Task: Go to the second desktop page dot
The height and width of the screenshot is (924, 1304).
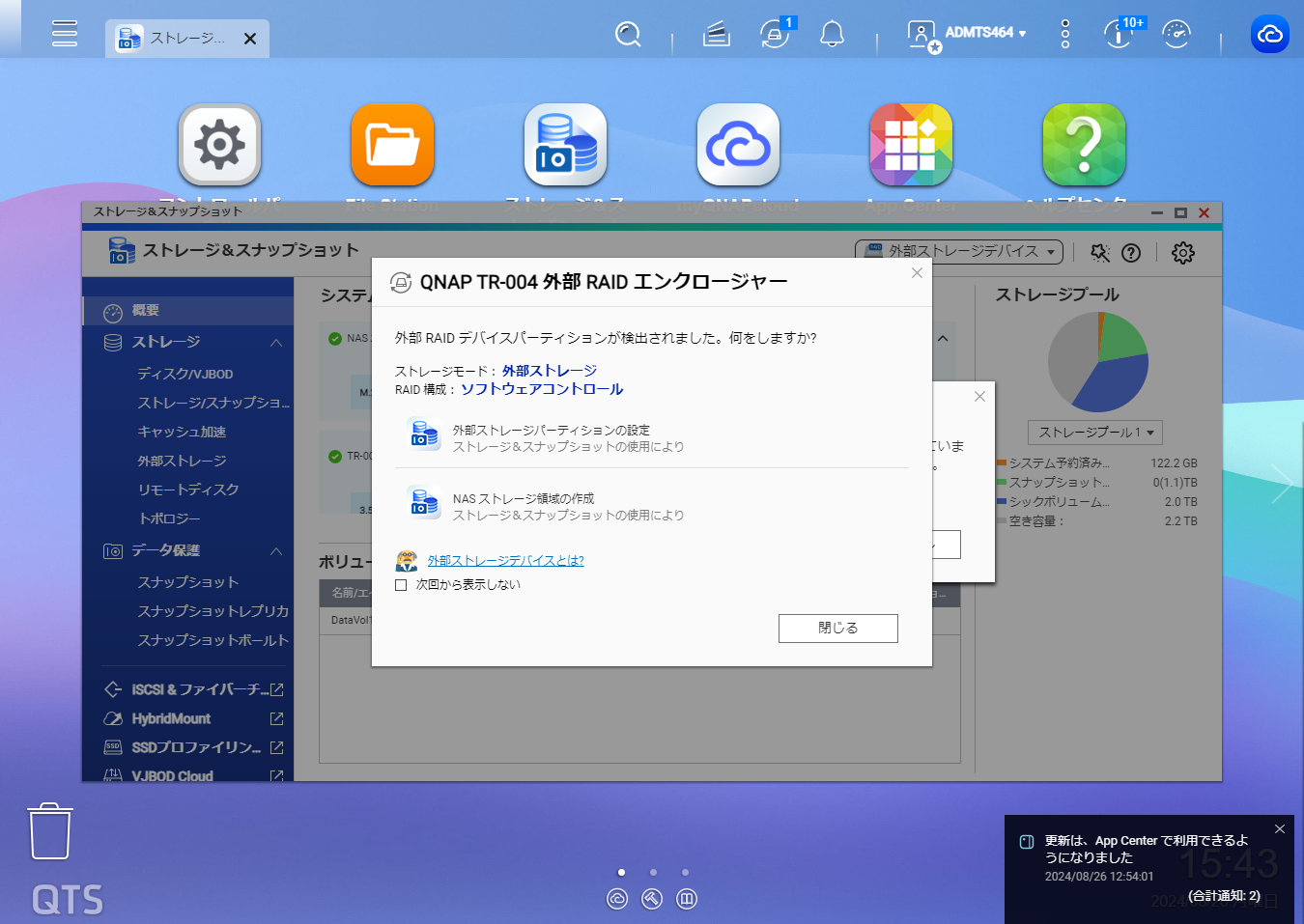Action: (x=653, y=873)
